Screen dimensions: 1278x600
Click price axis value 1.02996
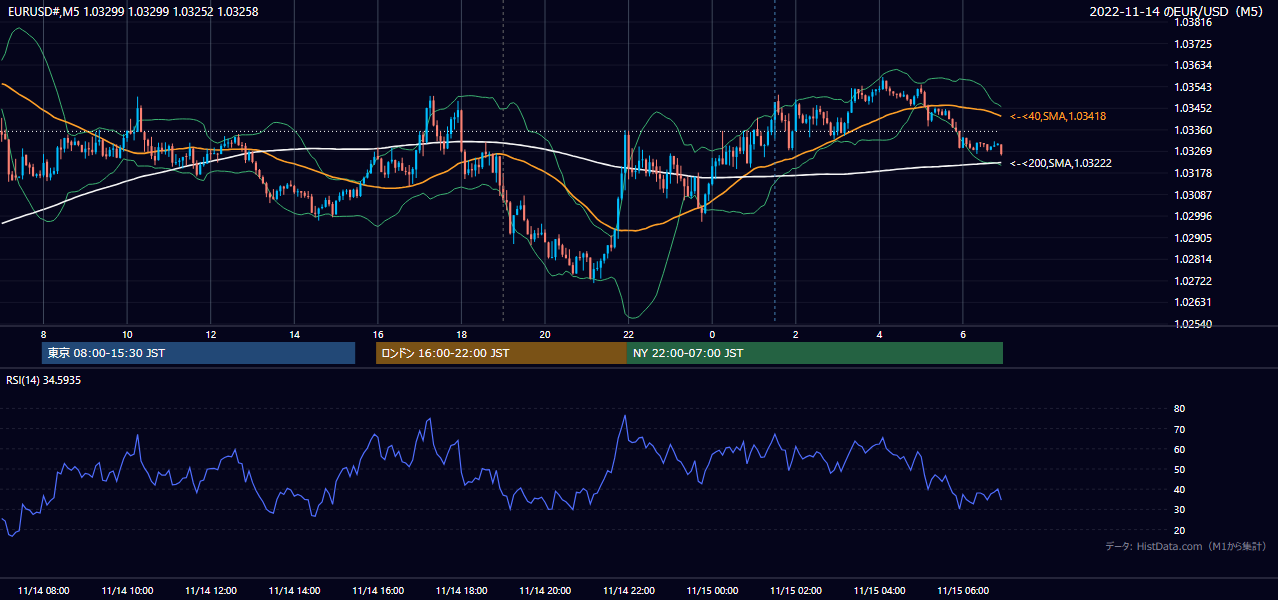click(x=1193, y=216)
